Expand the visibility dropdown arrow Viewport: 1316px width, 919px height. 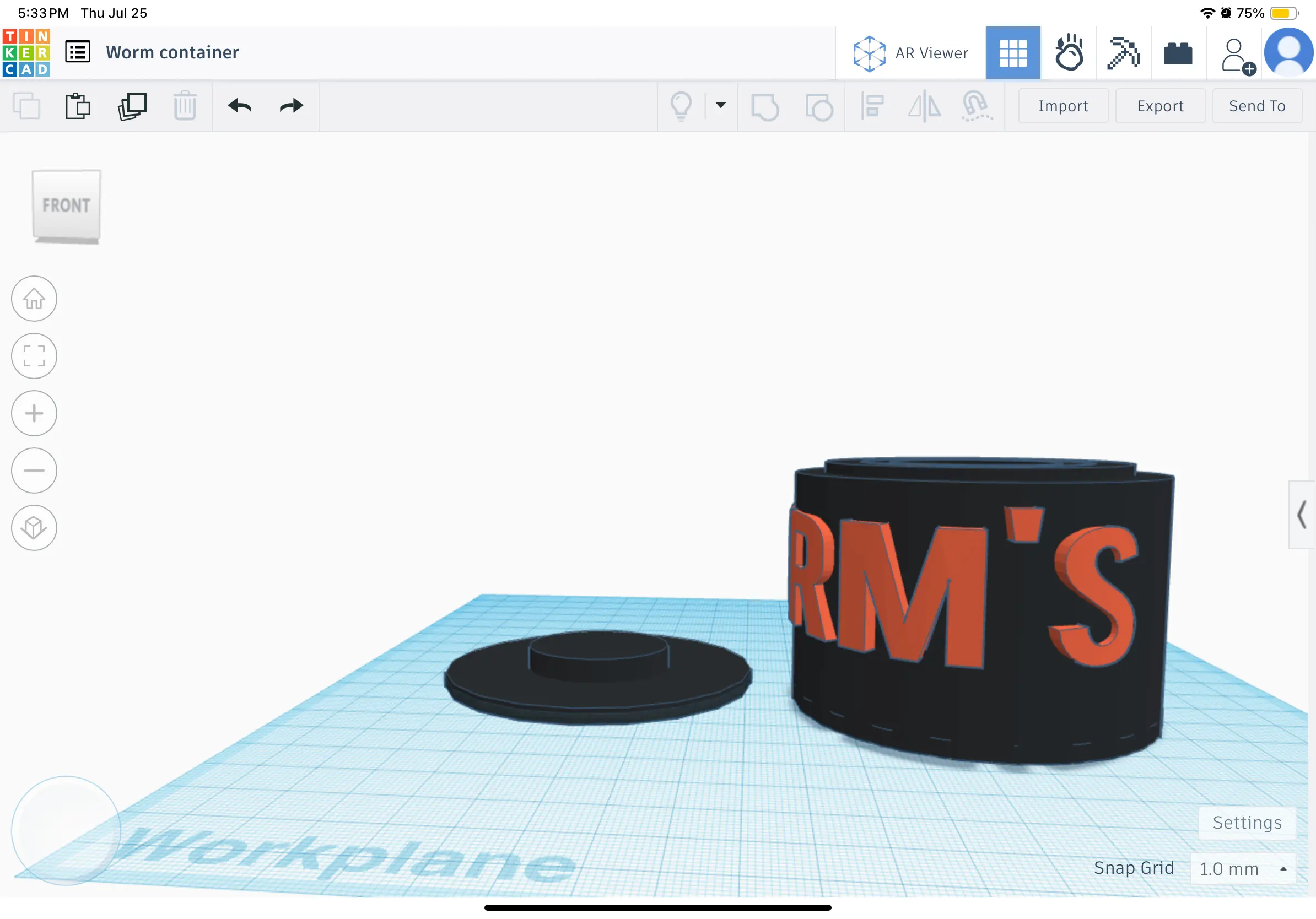coord(720,105)
